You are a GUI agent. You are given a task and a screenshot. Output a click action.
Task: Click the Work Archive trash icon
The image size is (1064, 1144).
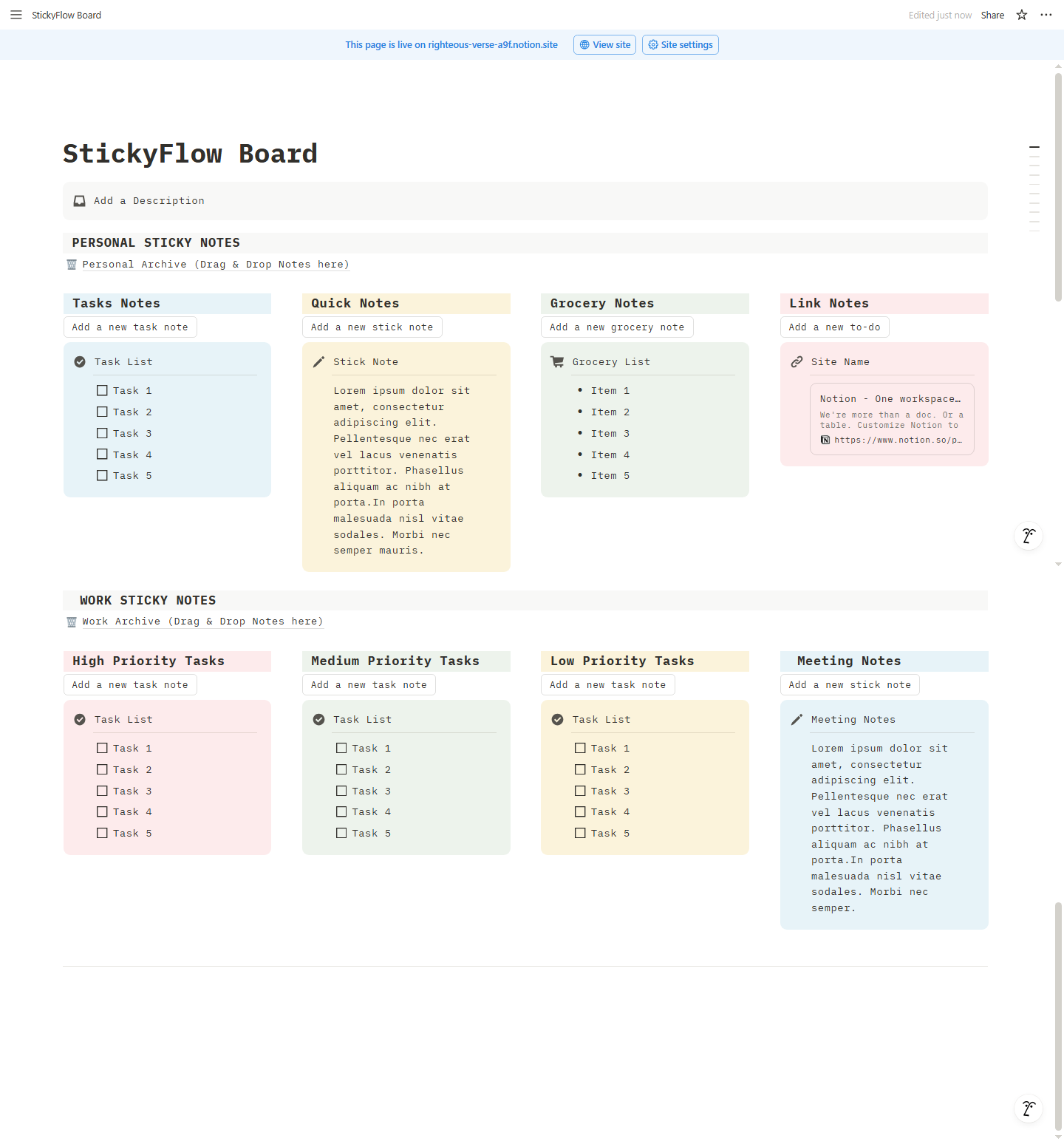(x=72, y=622)
